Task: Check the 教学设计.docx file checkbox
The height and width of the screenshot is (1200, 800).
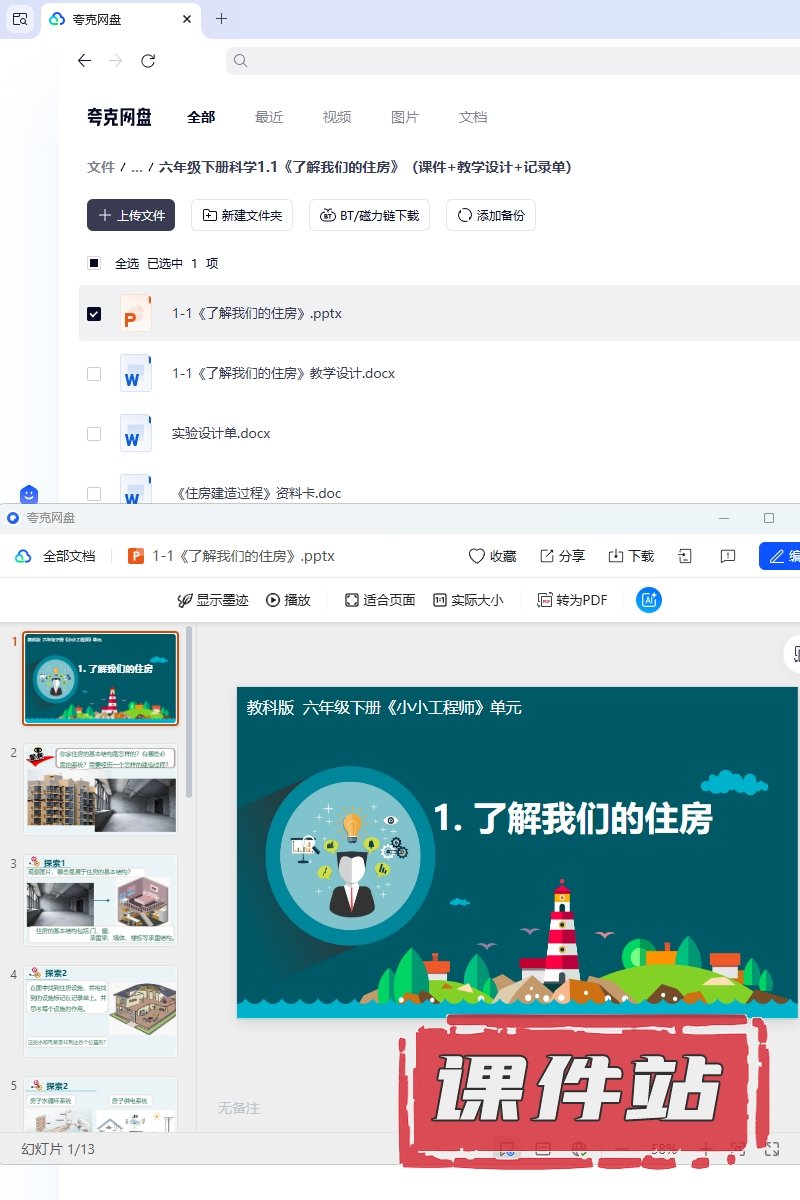Action: click(94, 374)
